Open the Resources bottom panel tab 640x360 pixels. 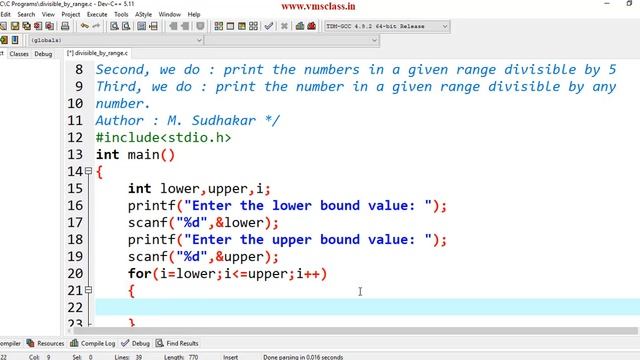pos(45,343)
